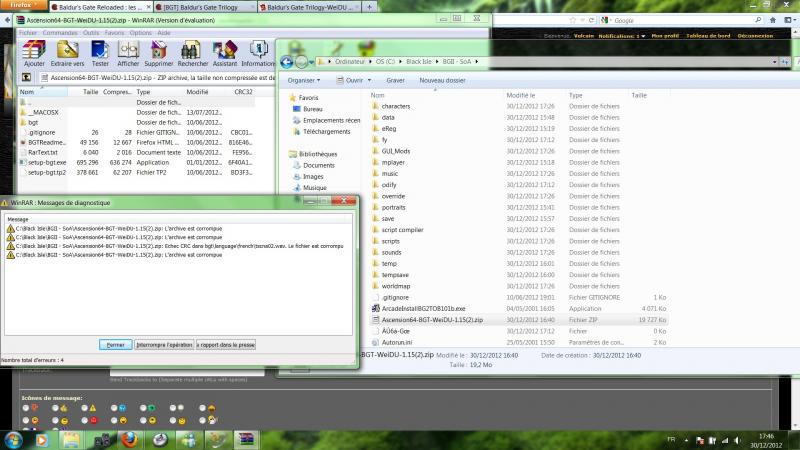Select the red face message icon radio
The image size is (800, 450).
click(x=84, y=420)
